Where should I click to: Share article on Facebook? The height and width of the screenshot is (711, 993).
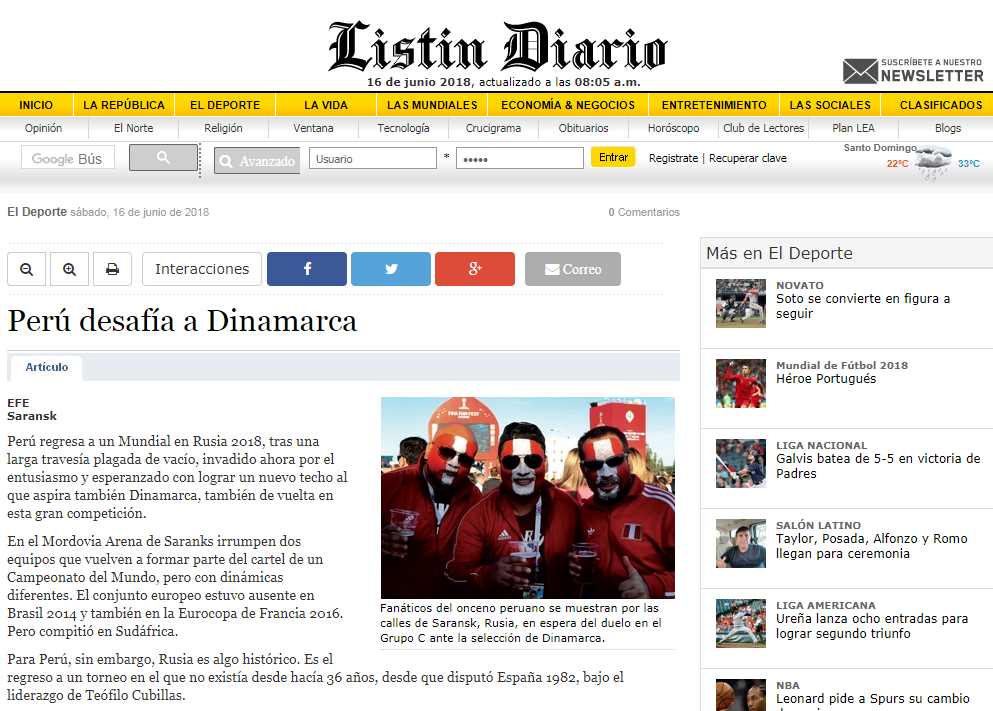[307, 269]
